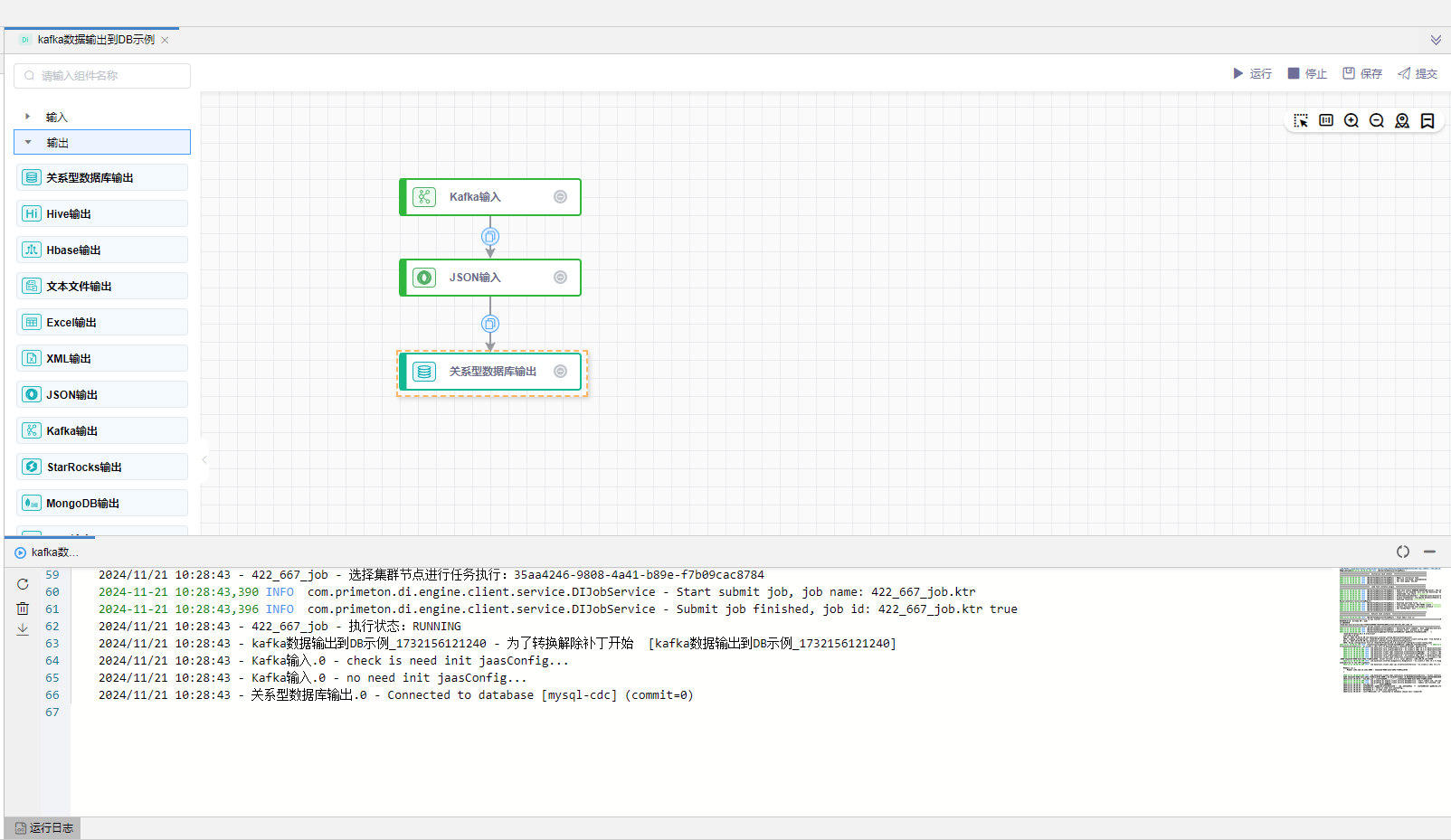This screenshot has height=840, width=1451.
Task: Clear logs with the trash icon
Action: [x=23, y=609]
